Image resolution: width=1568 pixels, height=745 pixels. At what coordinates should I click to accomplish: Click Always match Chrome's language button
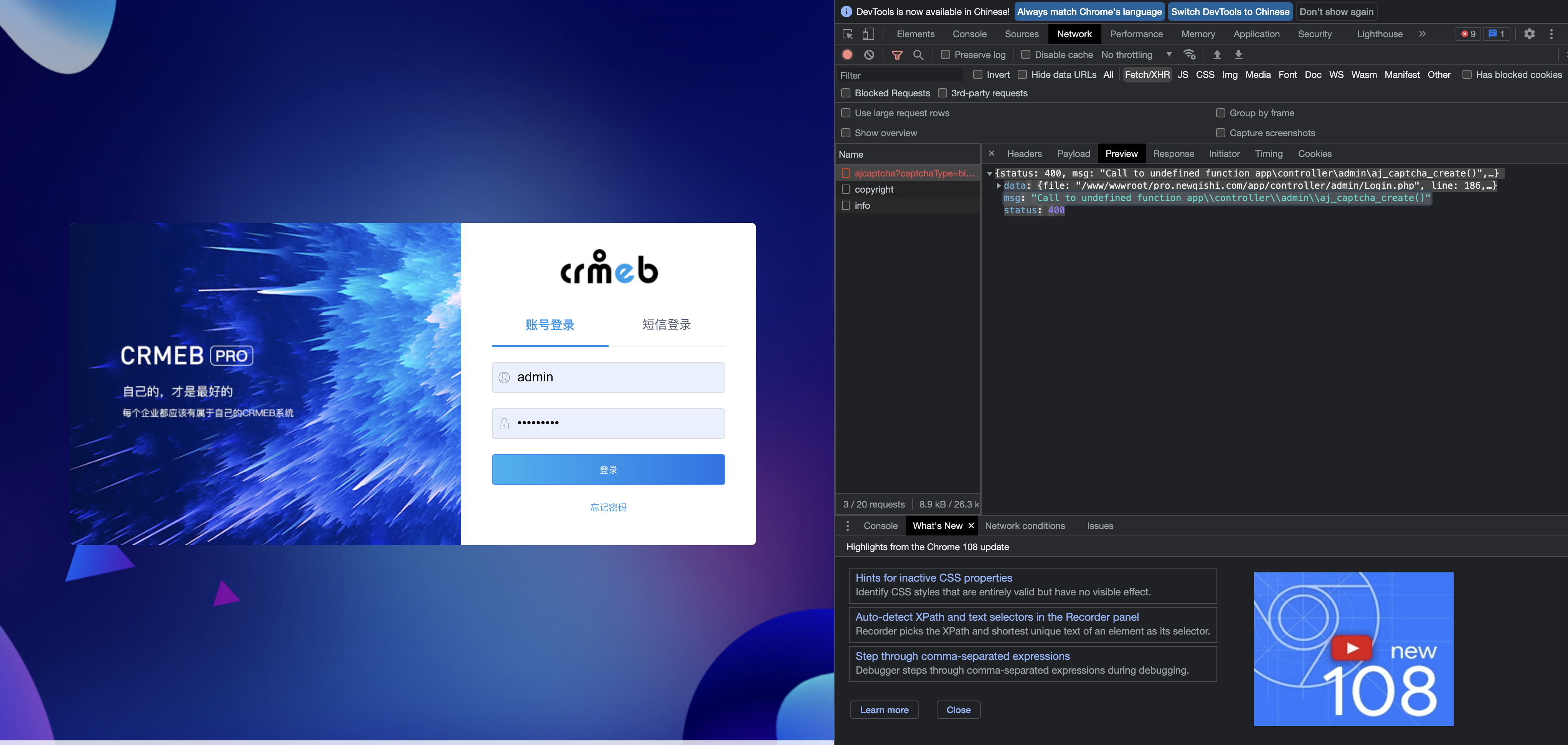click(x=1089, y=12)
